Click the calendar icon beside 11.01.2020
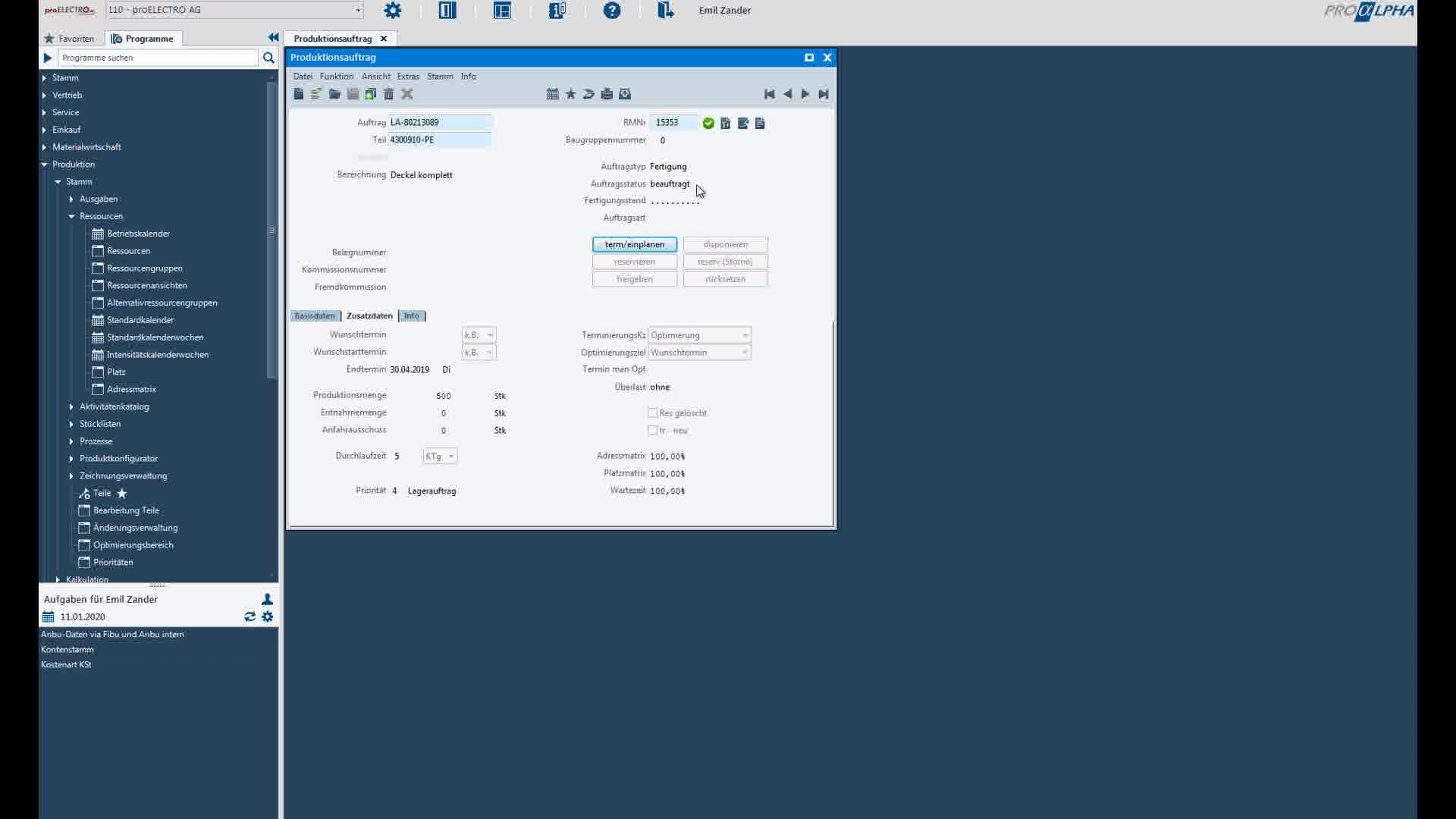Viewport: 1456px width, 819px height. 49,617
